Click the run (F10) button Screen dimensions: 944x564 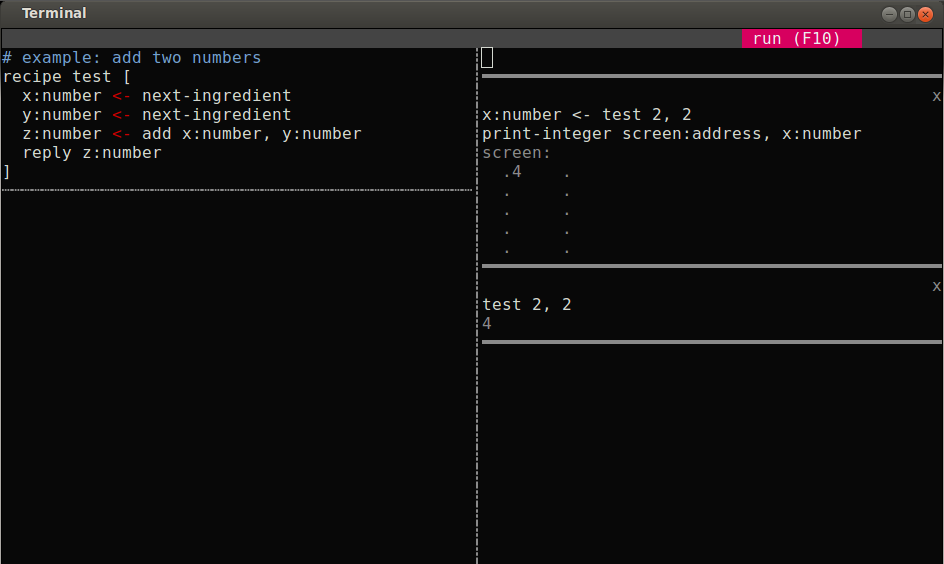tap(801, 39)
